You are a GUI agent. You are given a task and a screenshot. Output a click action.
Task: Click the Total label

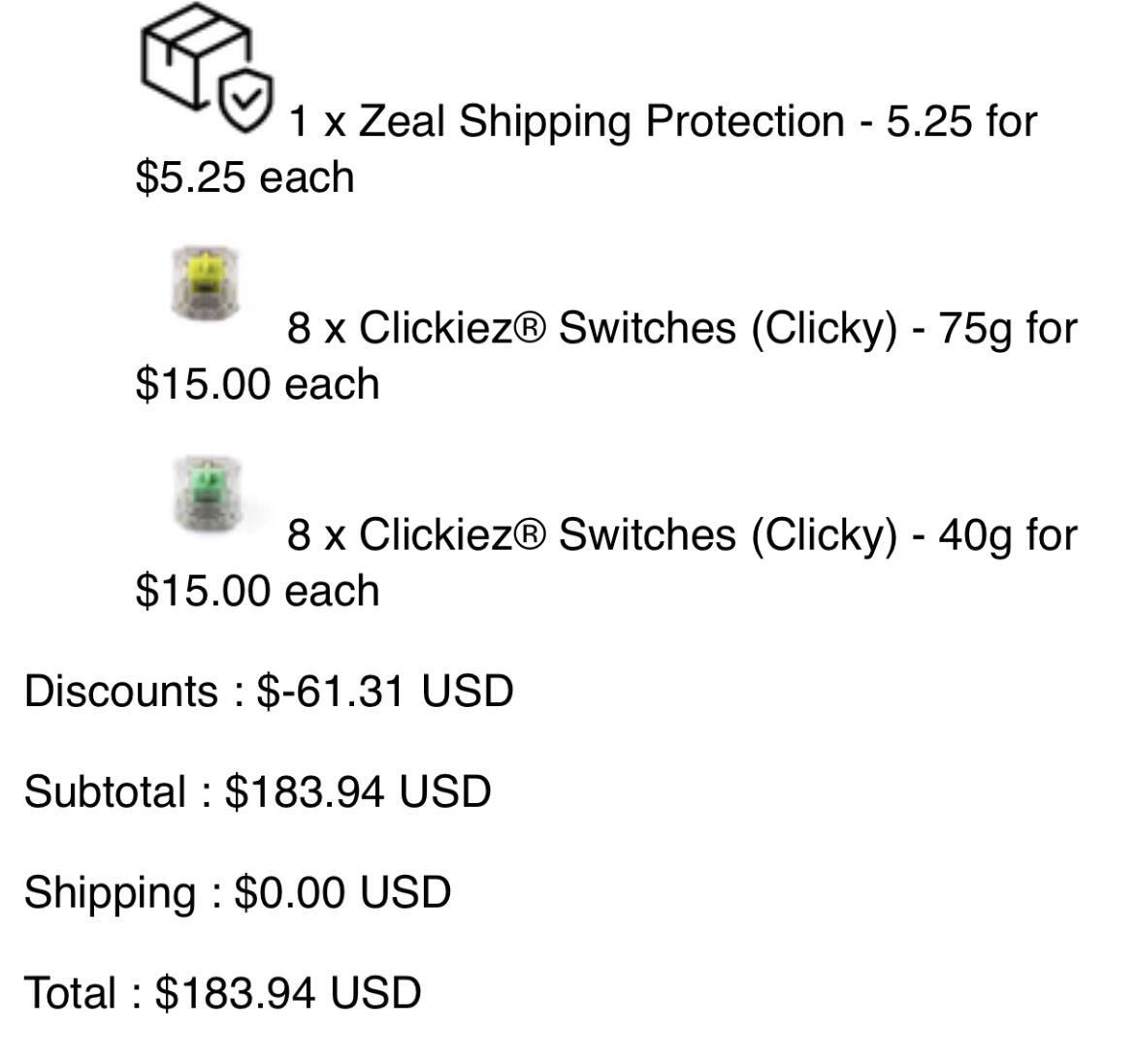[x=70, y=992]
